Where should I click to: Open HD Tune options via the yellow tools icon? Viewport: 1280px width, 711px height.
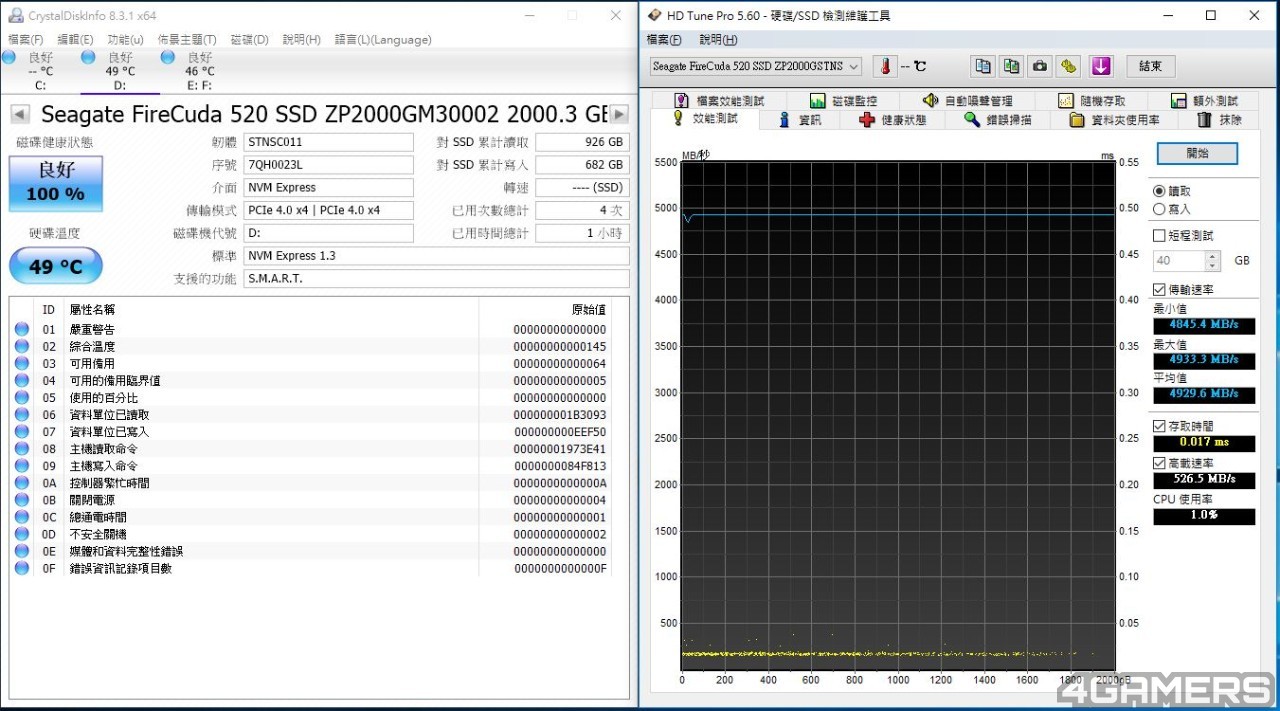tap(1069, 66)
